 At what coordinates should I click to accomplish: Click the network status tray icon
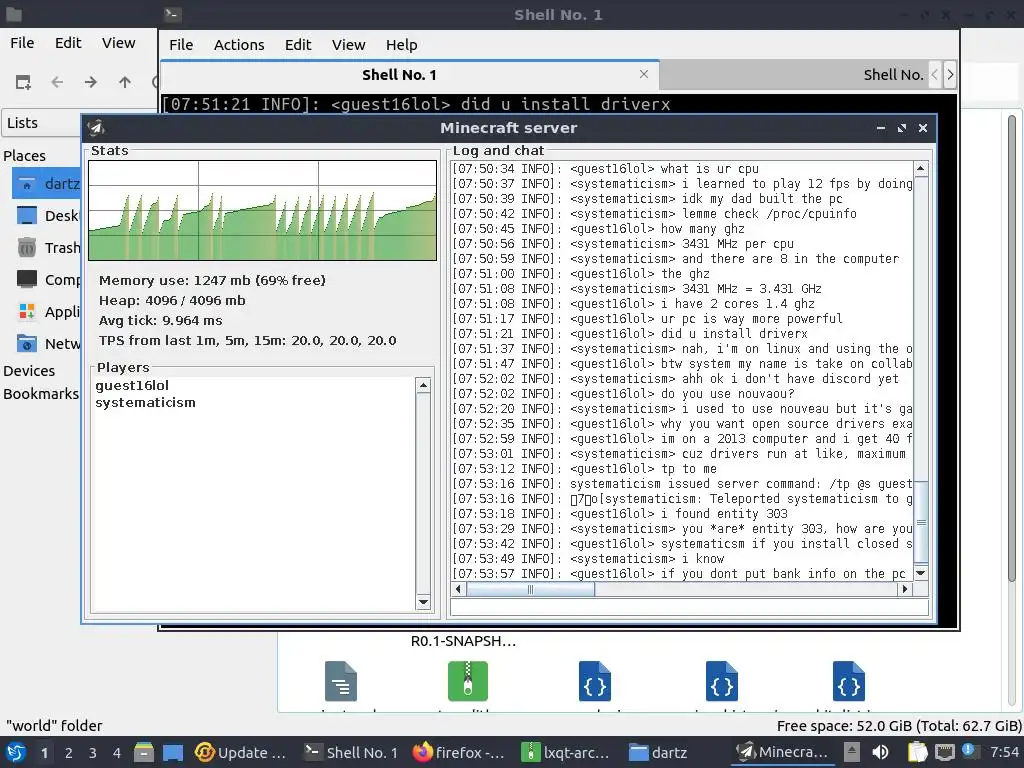point(944,752)
